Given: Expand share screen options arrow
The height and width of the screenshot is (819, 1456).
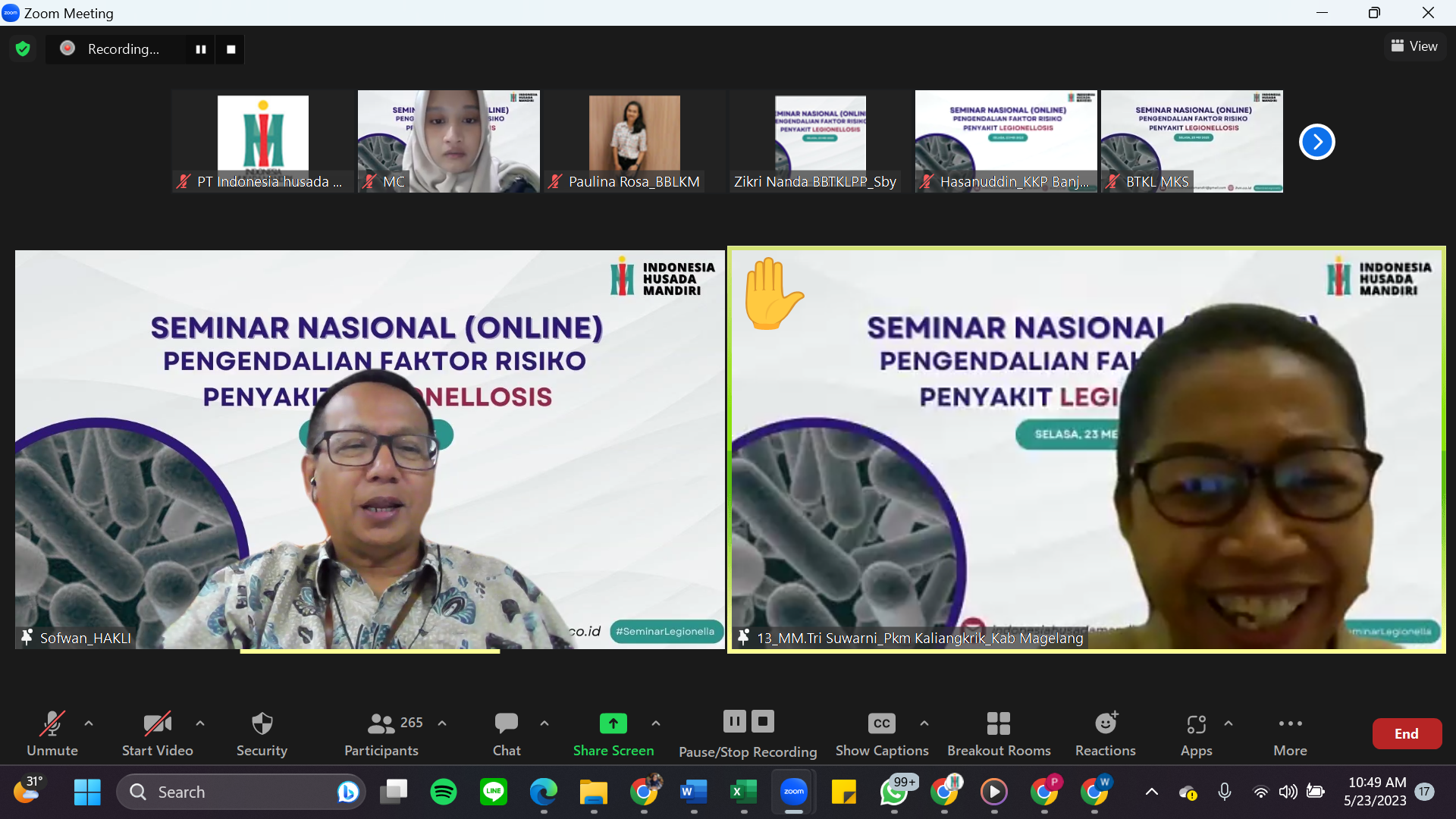Looking at the screenshot, I should tap(656, 723).
